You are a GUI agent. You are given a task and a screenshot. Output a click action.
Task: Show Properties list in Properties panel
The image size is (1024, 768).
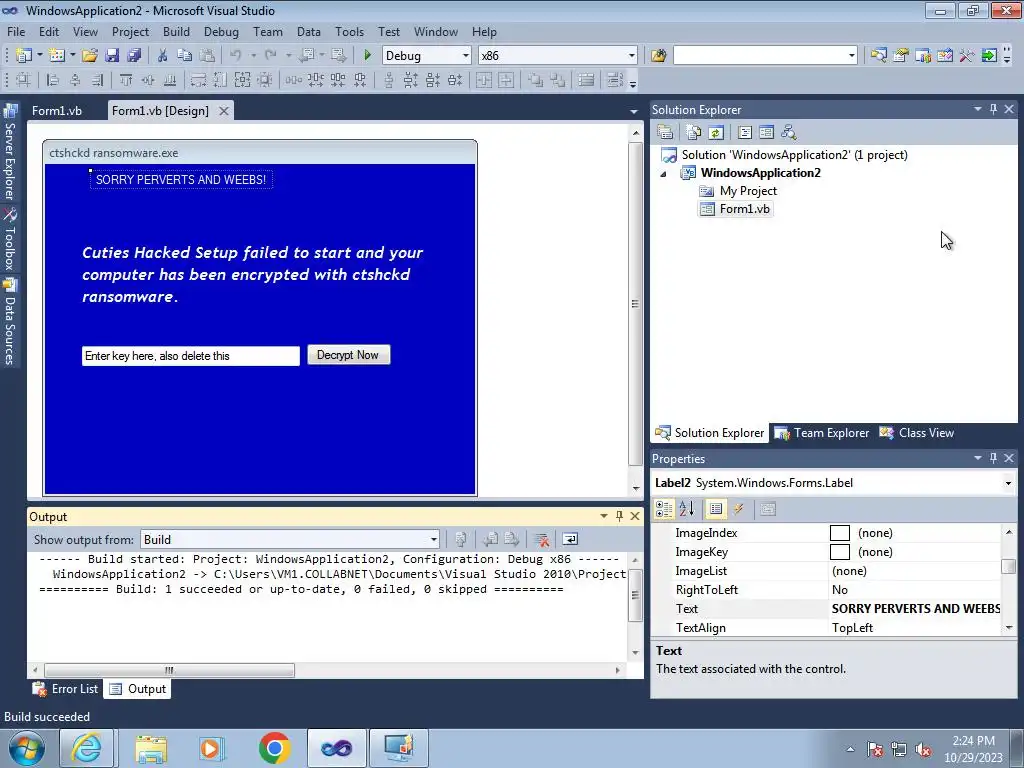click(716, 509)
